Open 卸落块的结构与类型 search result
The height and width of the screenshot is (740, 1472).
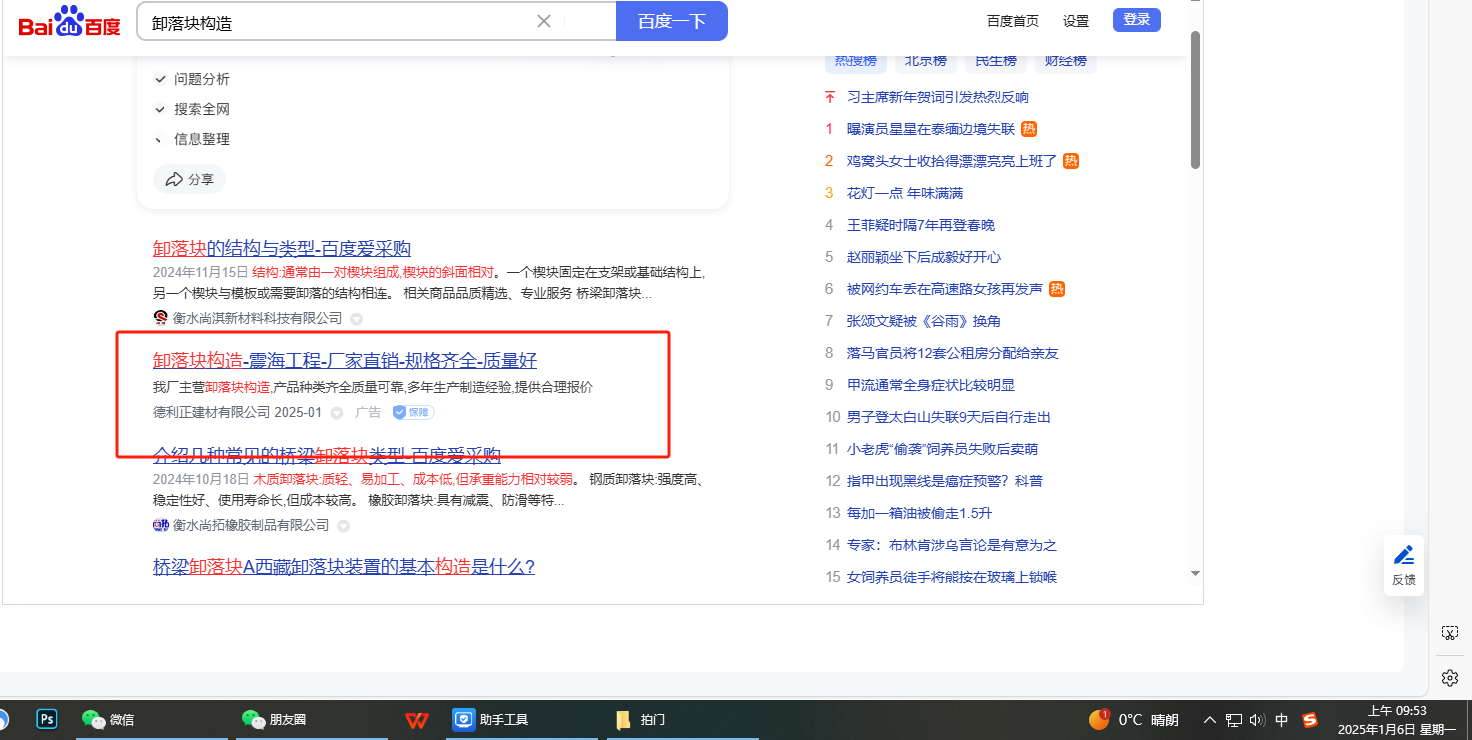(x=281, y=248)
